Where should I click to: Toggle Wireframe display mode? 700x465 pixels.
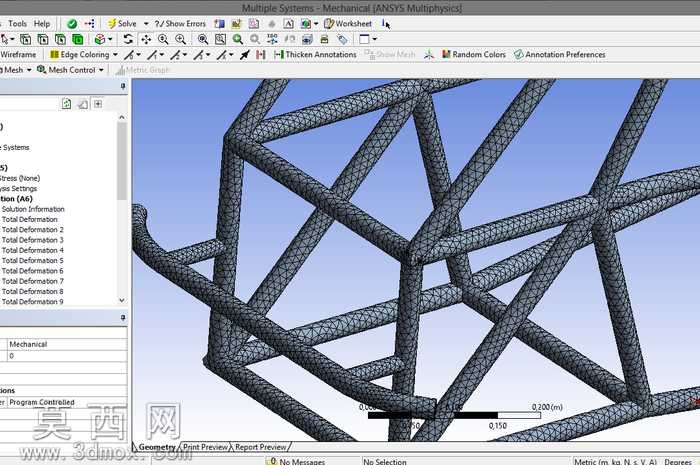pyautogui.click(x=18, y=54)
